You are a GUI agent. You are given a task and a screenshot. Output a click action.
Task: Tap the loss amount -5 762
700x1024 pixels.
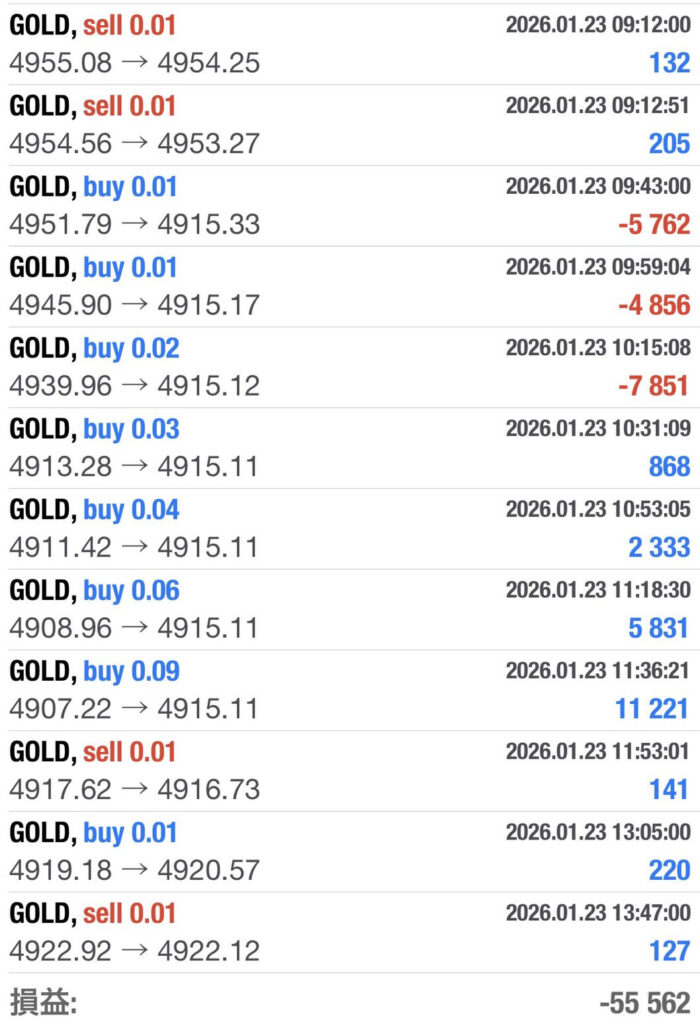click(x=654, y=224)
